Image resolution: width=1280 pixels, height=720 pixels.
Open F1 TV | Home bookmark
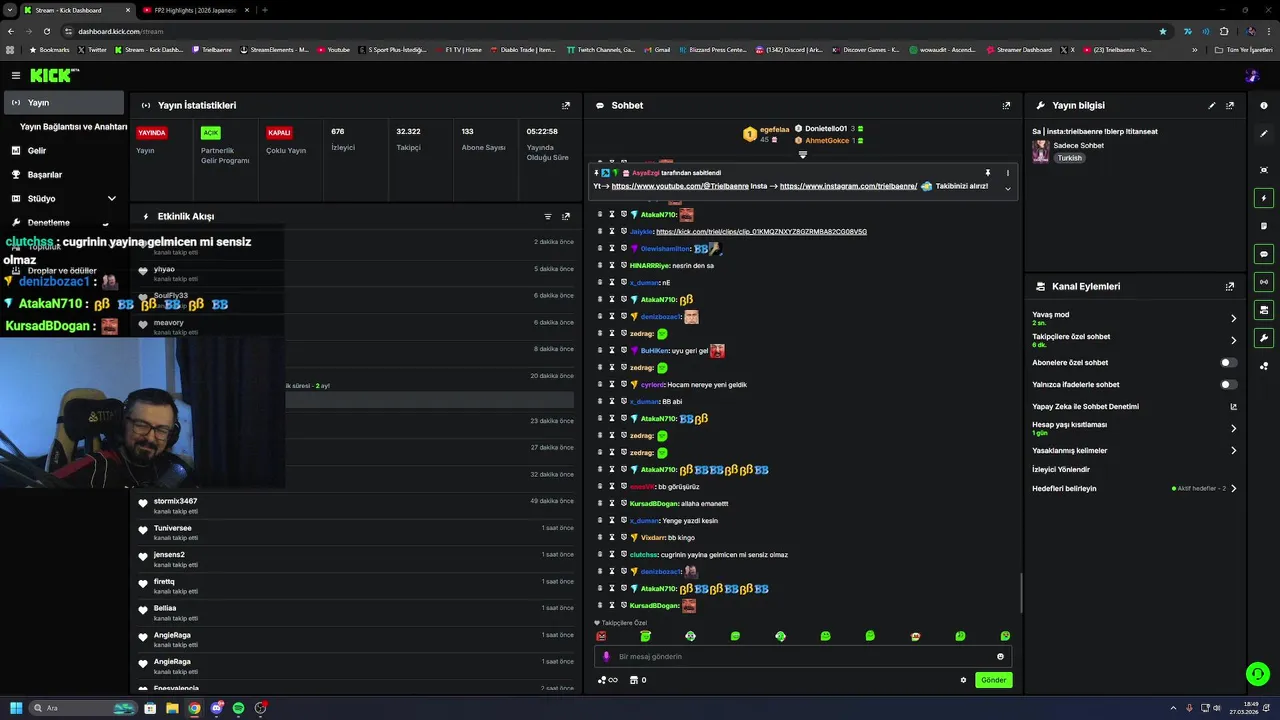click(x=459, y=49)
